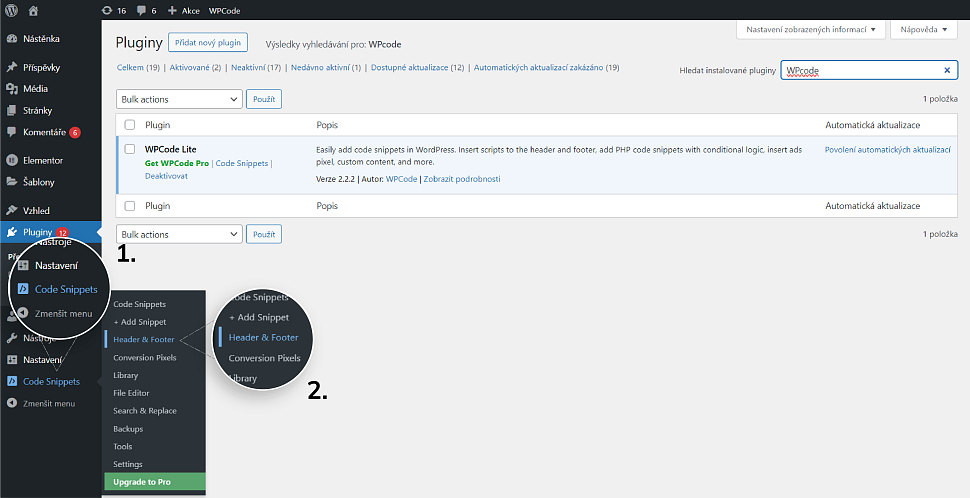The height and width of the screenshot is (498, 970).
Task: Click the Pluginy plug icon
Action: click(12, 232)
